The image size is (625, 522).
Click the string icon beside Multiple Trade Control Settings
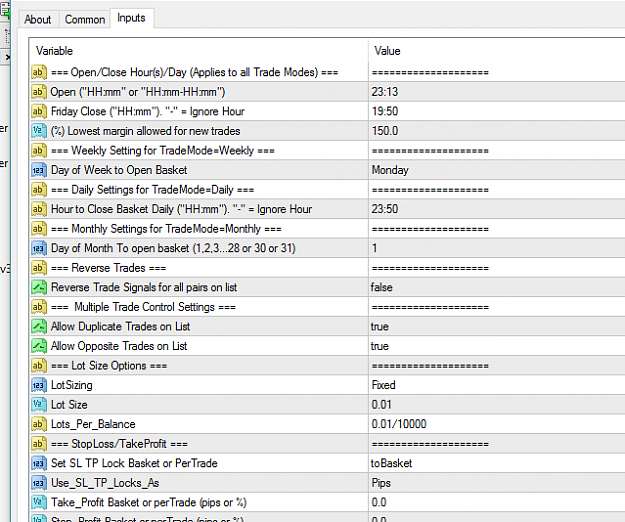point(39,307)
